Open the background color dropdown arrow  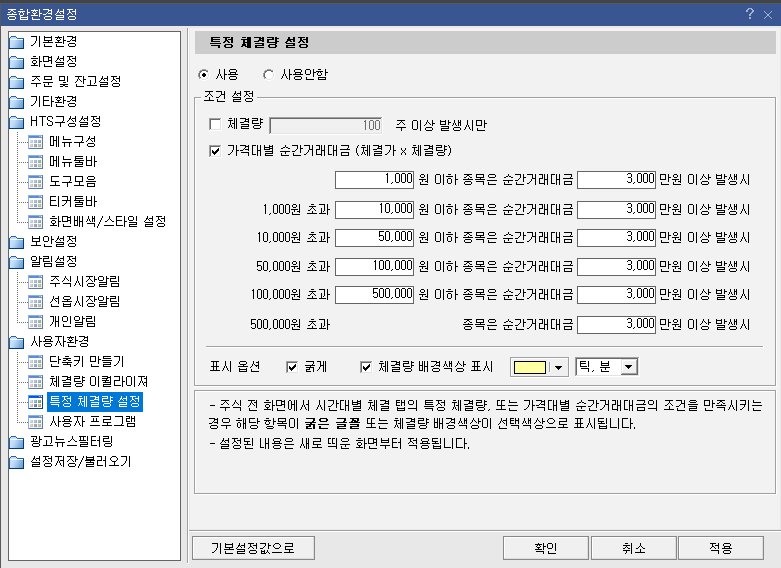[x=559, y=368]
